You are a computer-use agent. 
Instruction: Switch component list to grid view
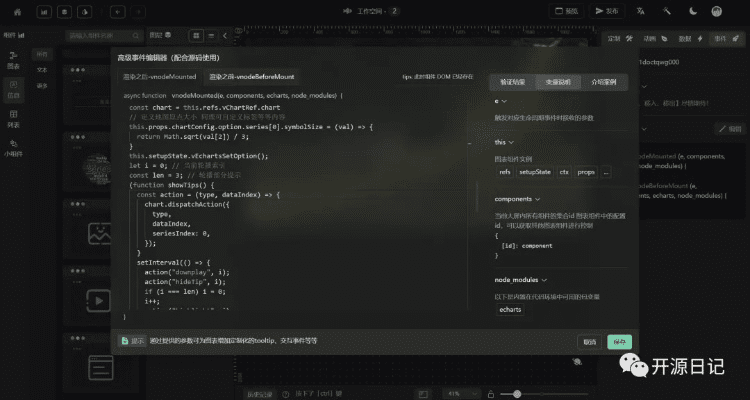point(196,35)
